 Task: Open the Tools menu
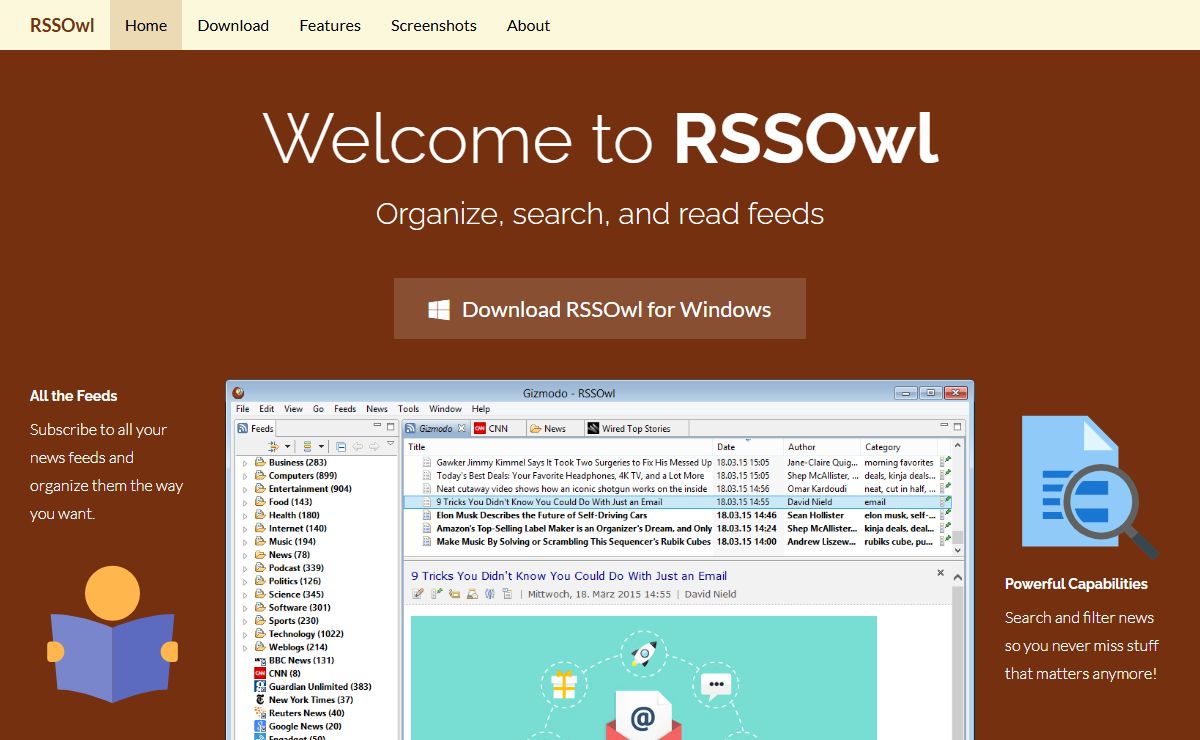(408, 409)
